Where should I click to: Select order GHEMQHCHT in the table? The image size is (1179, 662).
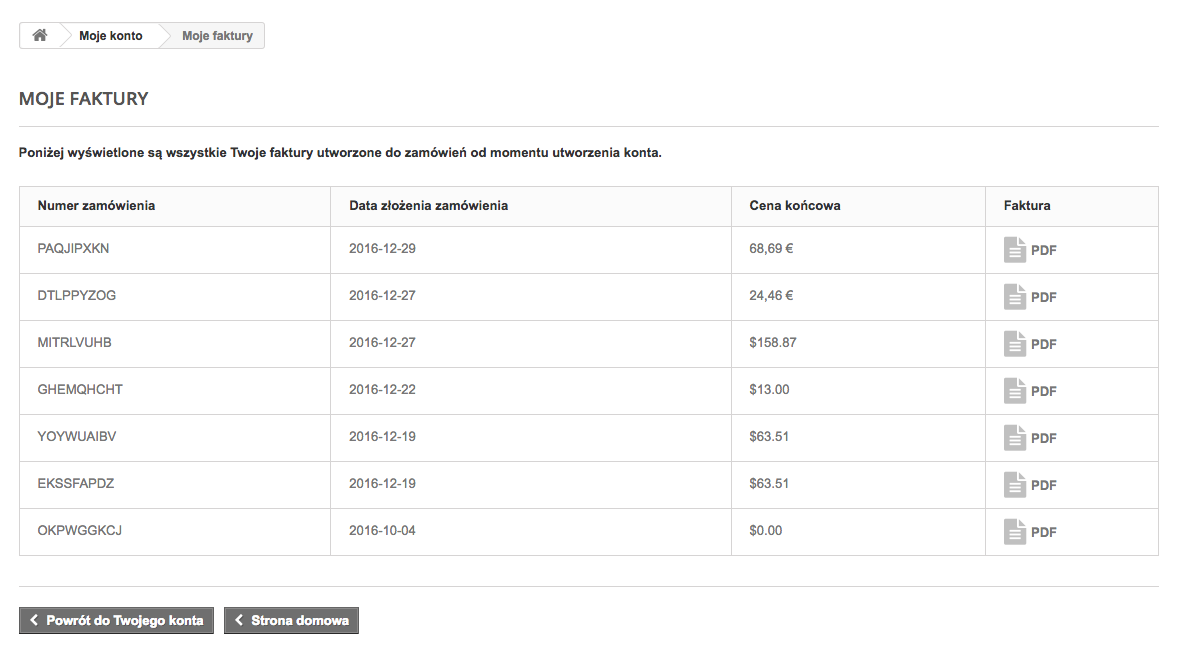80,390
